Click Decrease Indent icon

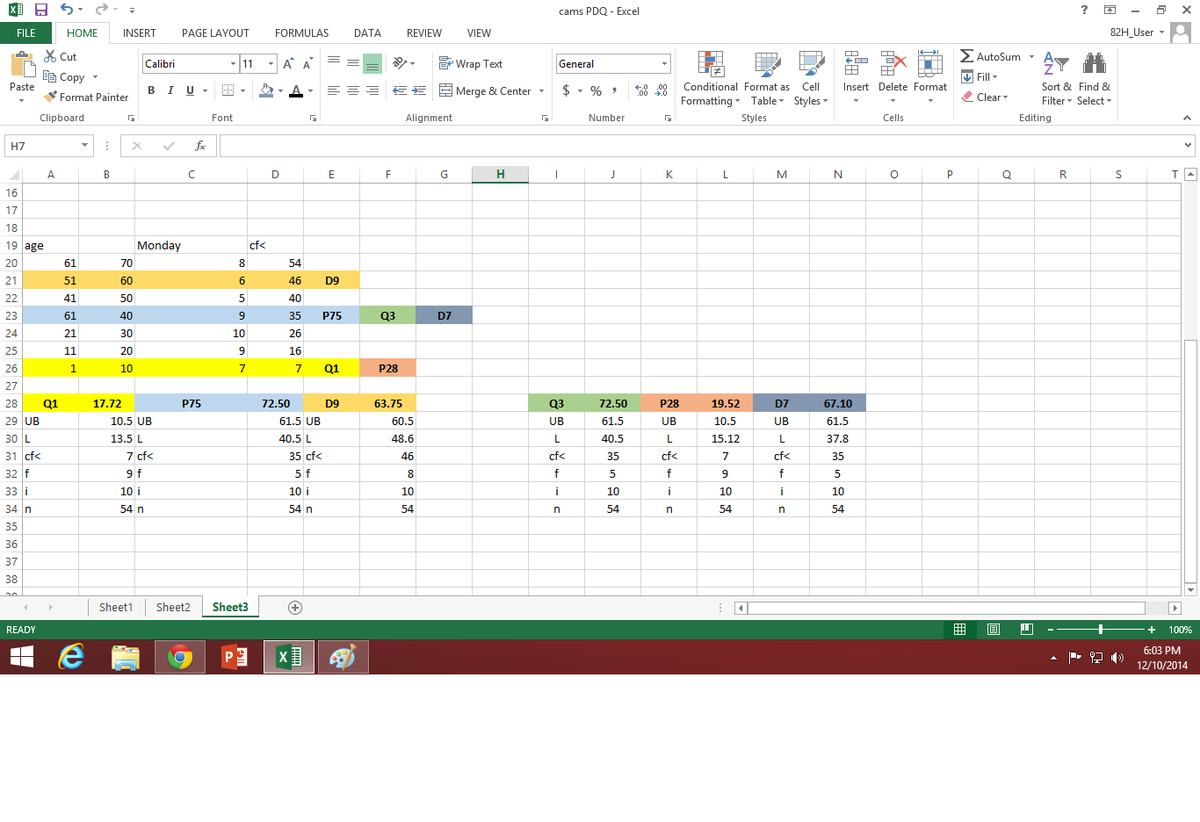tap(398, 91)
